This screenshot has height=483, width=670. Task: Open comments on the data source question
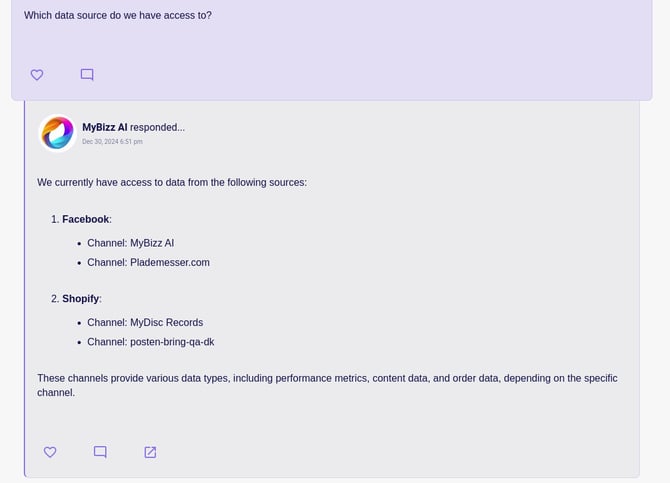point(87,75)
